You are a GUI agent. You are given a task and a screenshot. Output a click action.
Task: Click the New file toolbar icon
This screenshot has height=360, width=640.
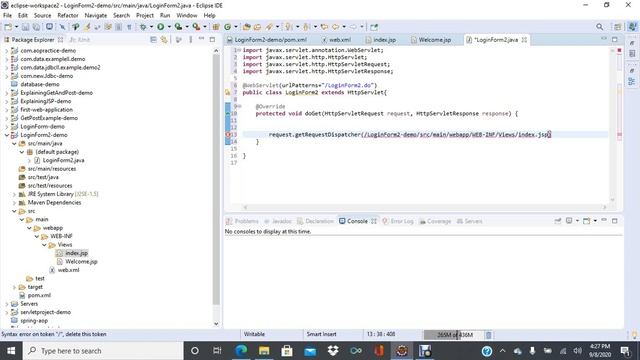[x=8, y=27]
